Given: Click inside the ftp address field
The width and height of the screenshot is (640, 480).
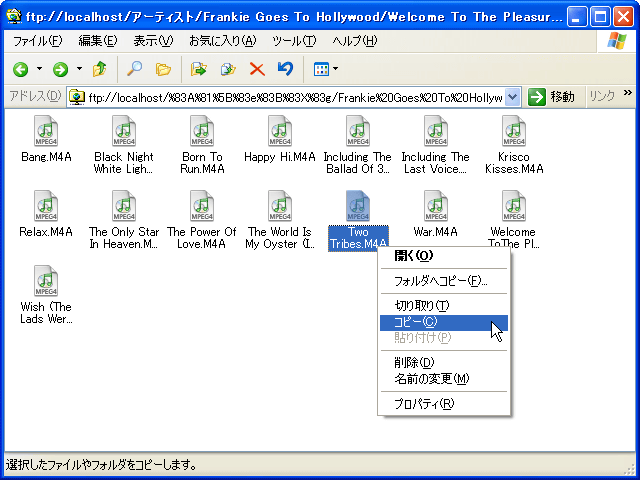Looking at the screenshot, I should point(296,98).
